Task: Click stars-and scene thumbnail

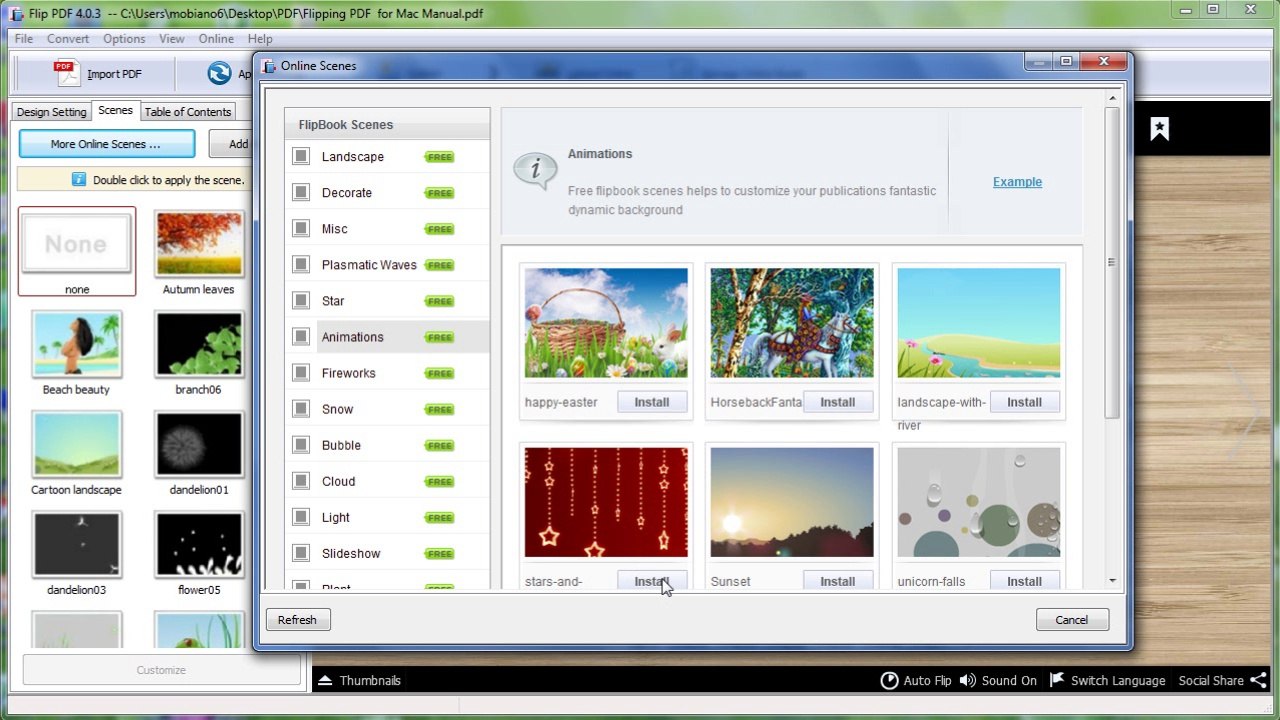Action: click(606, 502)
